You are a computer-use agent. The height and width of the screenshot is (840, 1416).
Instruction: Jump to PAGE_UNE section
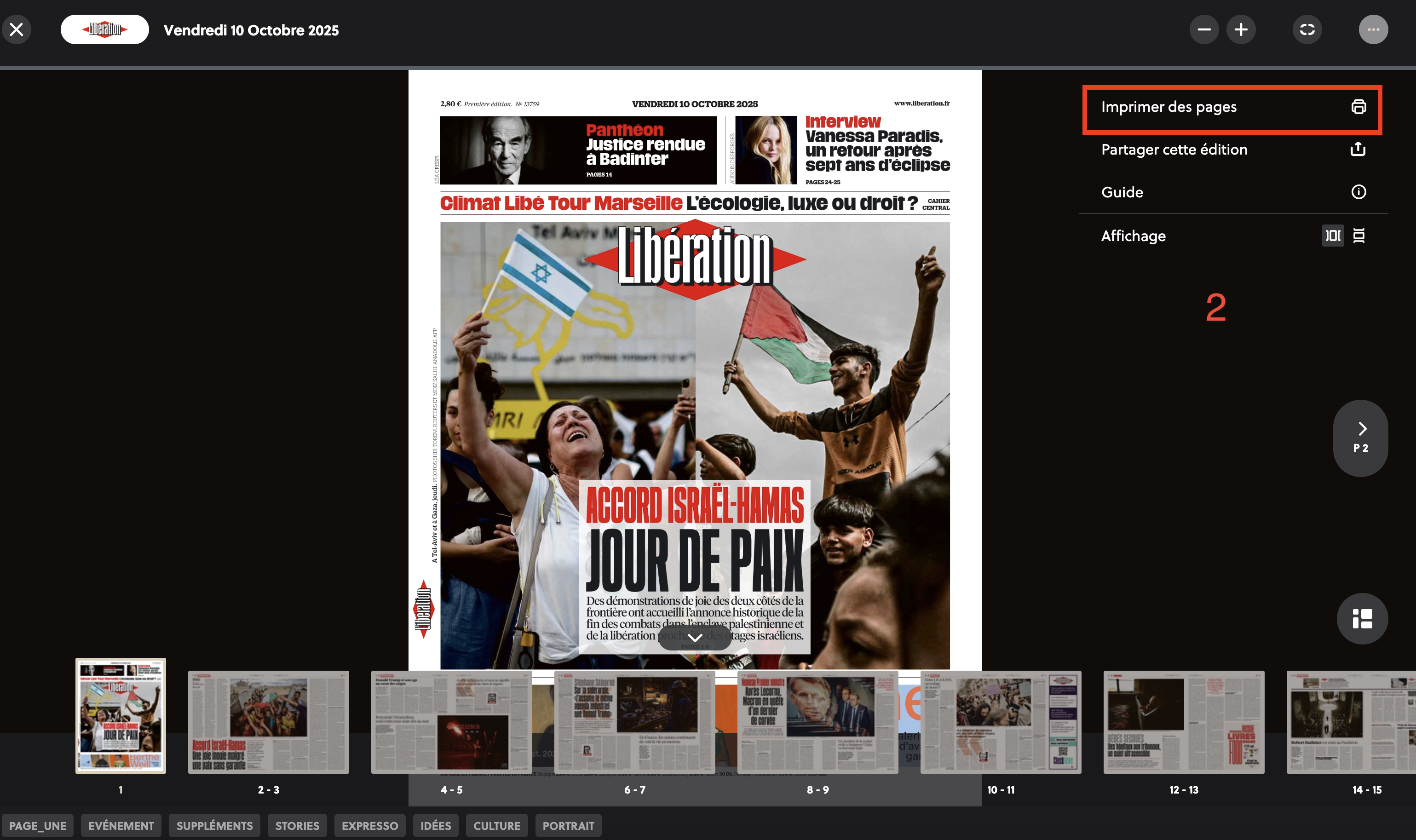37,825
